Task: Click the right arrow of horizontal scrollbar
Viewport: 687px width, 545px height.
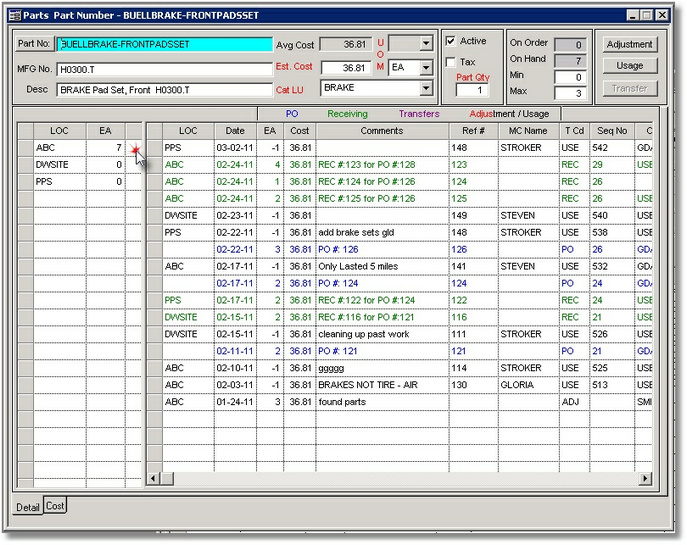Action: (645, 479)
